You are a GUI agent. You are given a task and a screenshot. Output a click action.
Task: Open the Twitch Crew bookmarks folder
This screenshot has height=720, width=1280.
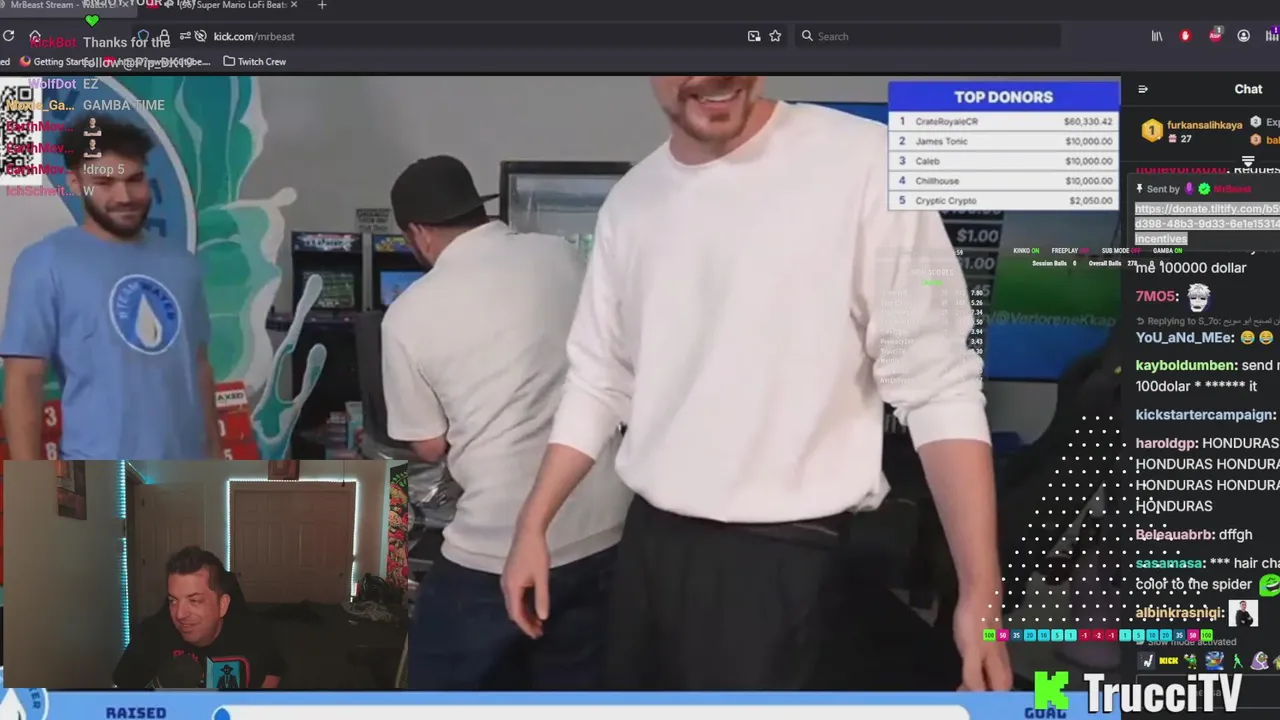point(255,61)
